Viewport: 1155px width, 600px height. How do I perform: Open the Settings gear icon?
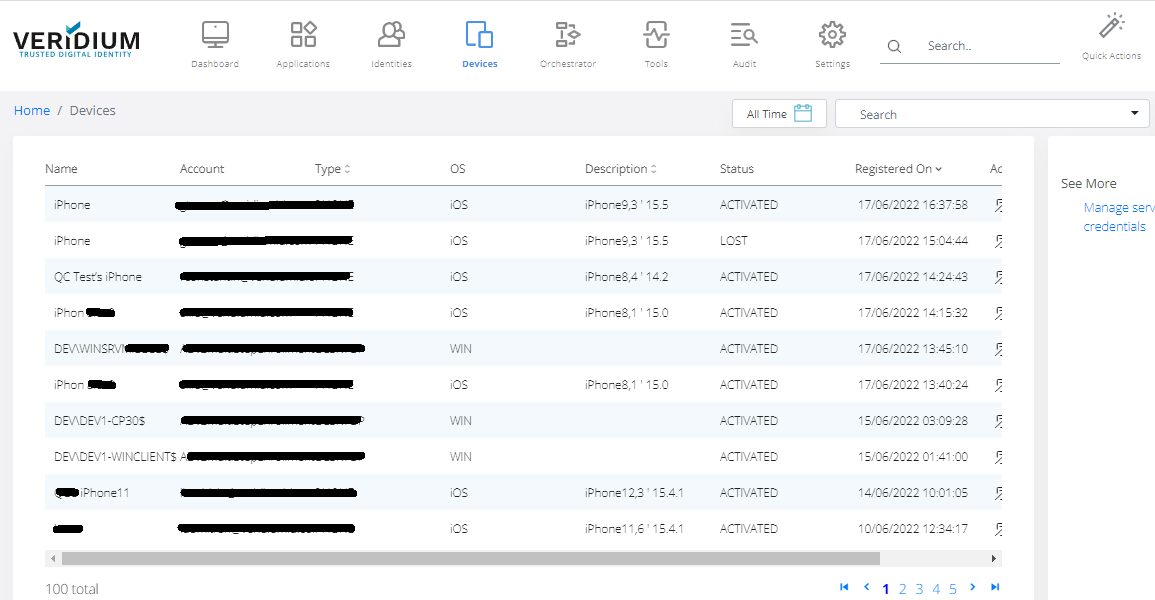832,35
